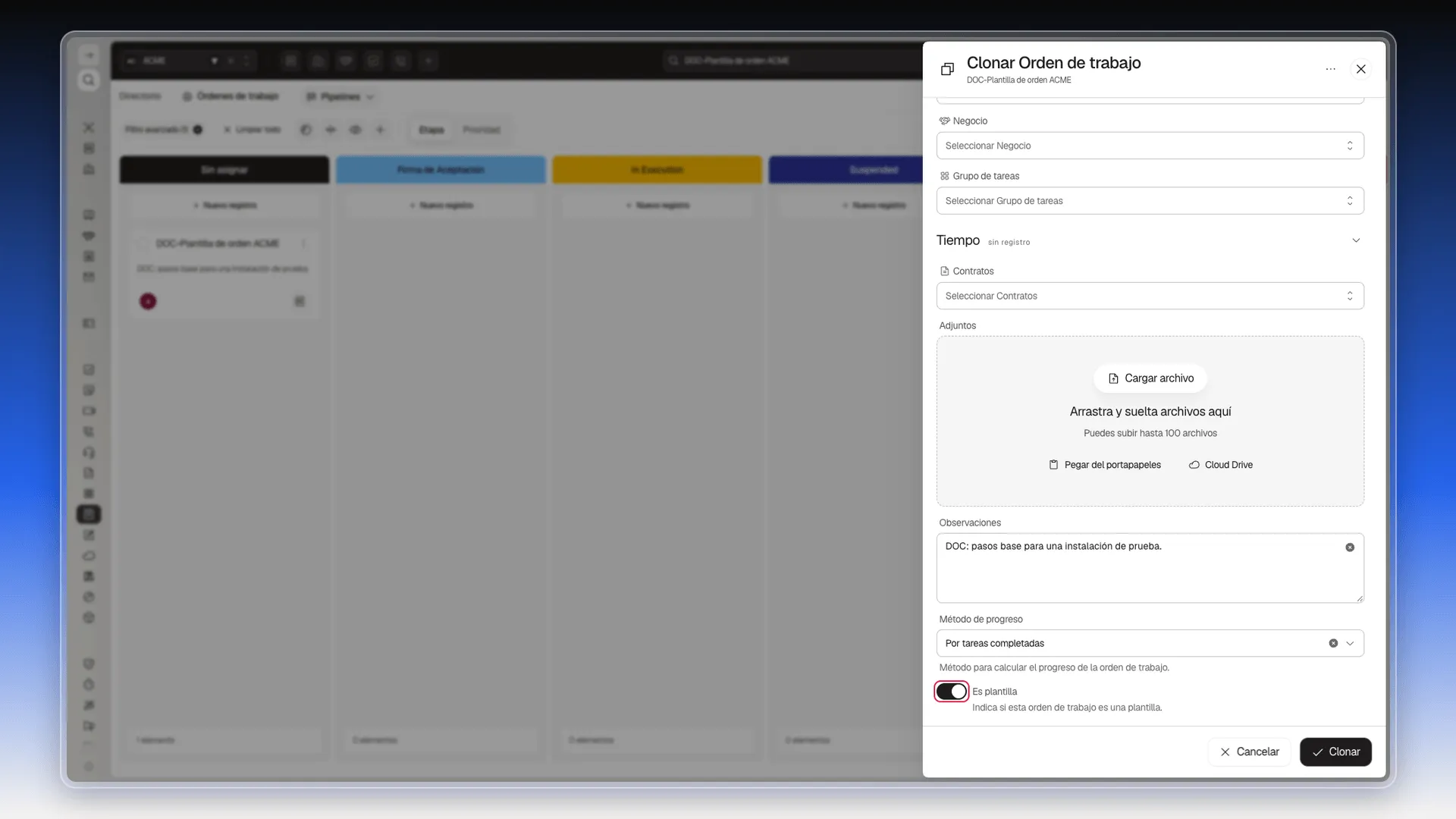This screenshot has height=819, width=1456.
Task: Click the search icon in left sidebar
Action: (89, 80)
